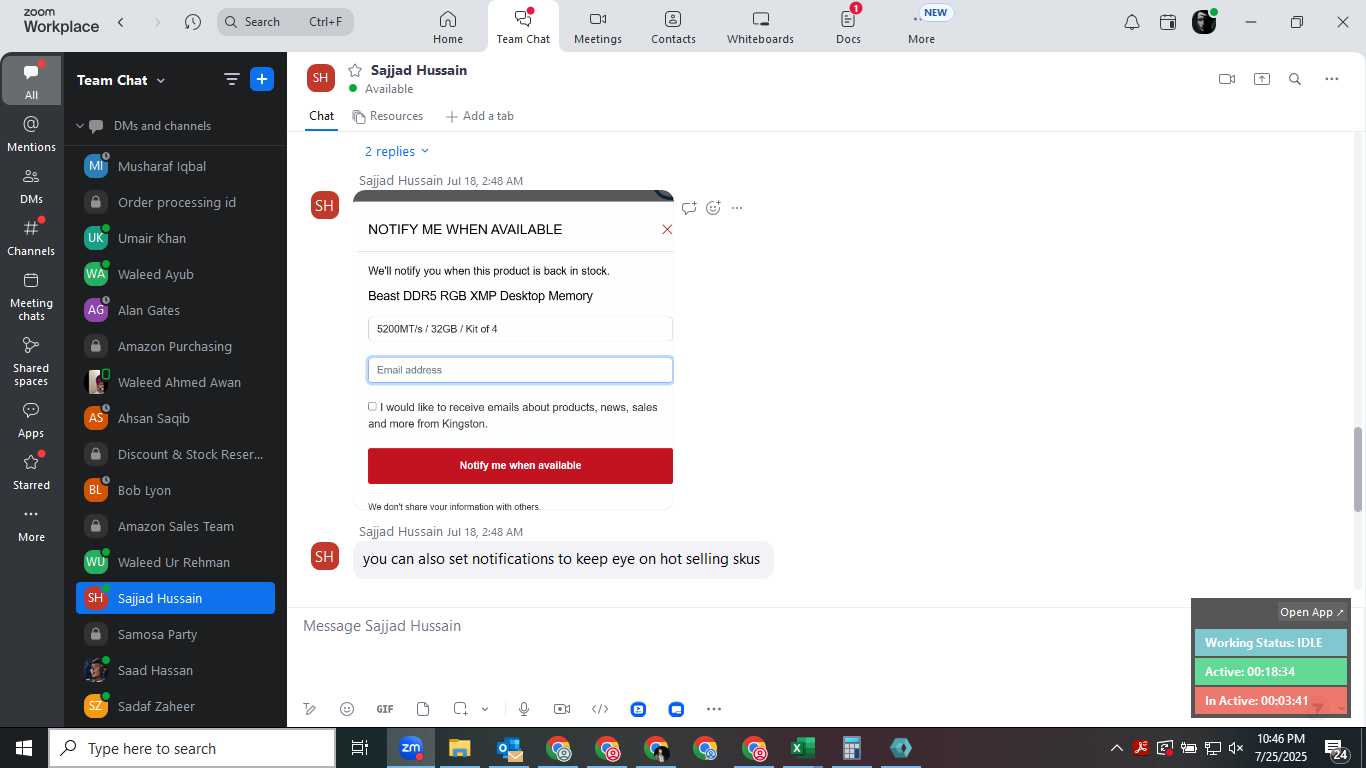This screenshot has height=768, width=1366.
Task: Click the text formatting icon in composer
Action: (310, 709)
